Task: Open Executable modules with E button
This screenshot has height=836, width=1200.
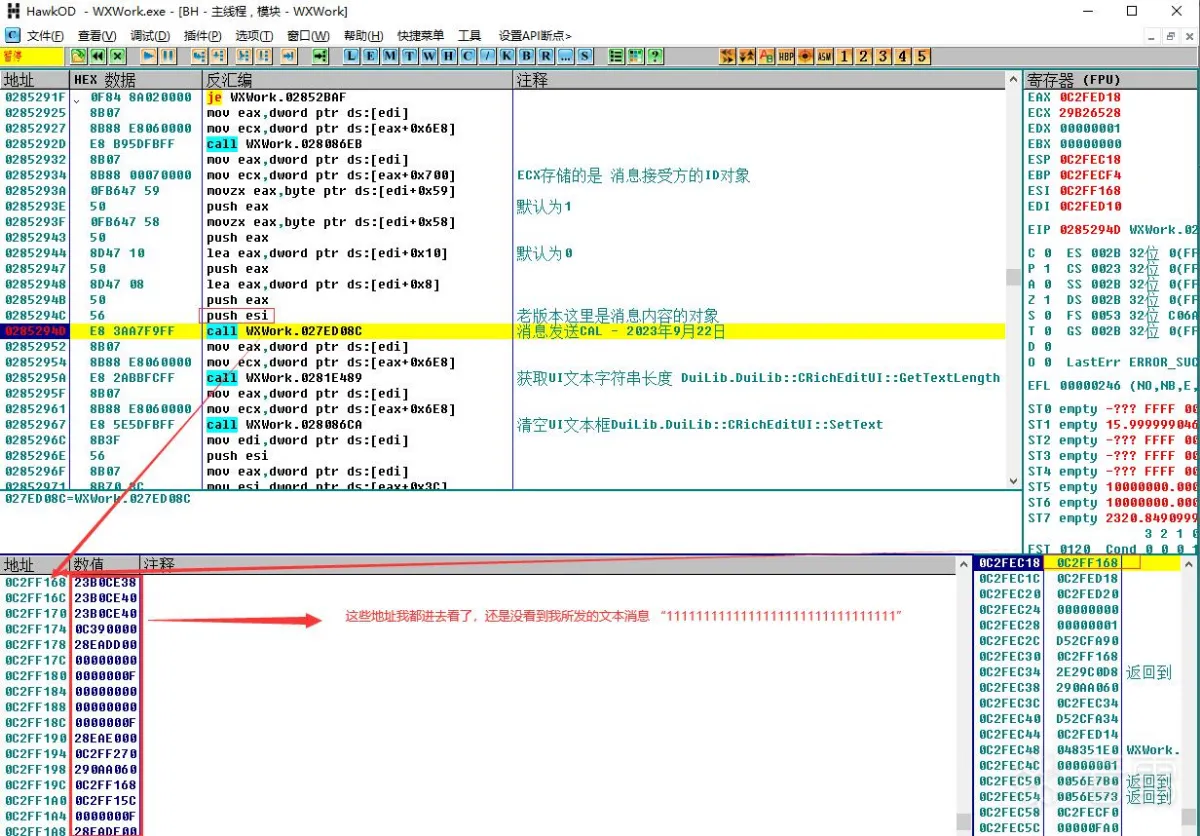Action: [x=371, y=56]
